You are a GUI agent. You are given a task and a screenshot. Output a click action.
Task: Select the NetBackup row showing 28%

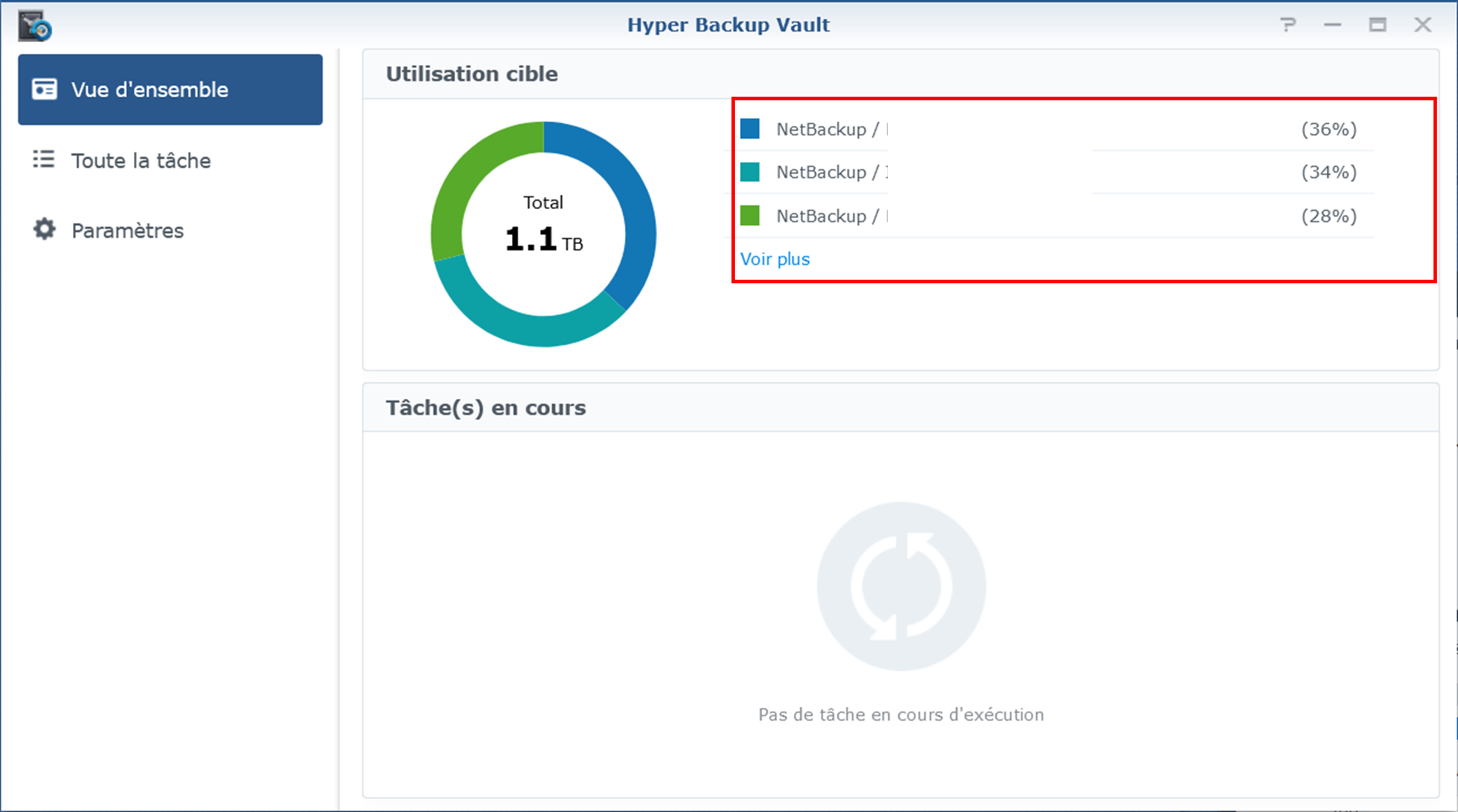[x=1048, y=215]
